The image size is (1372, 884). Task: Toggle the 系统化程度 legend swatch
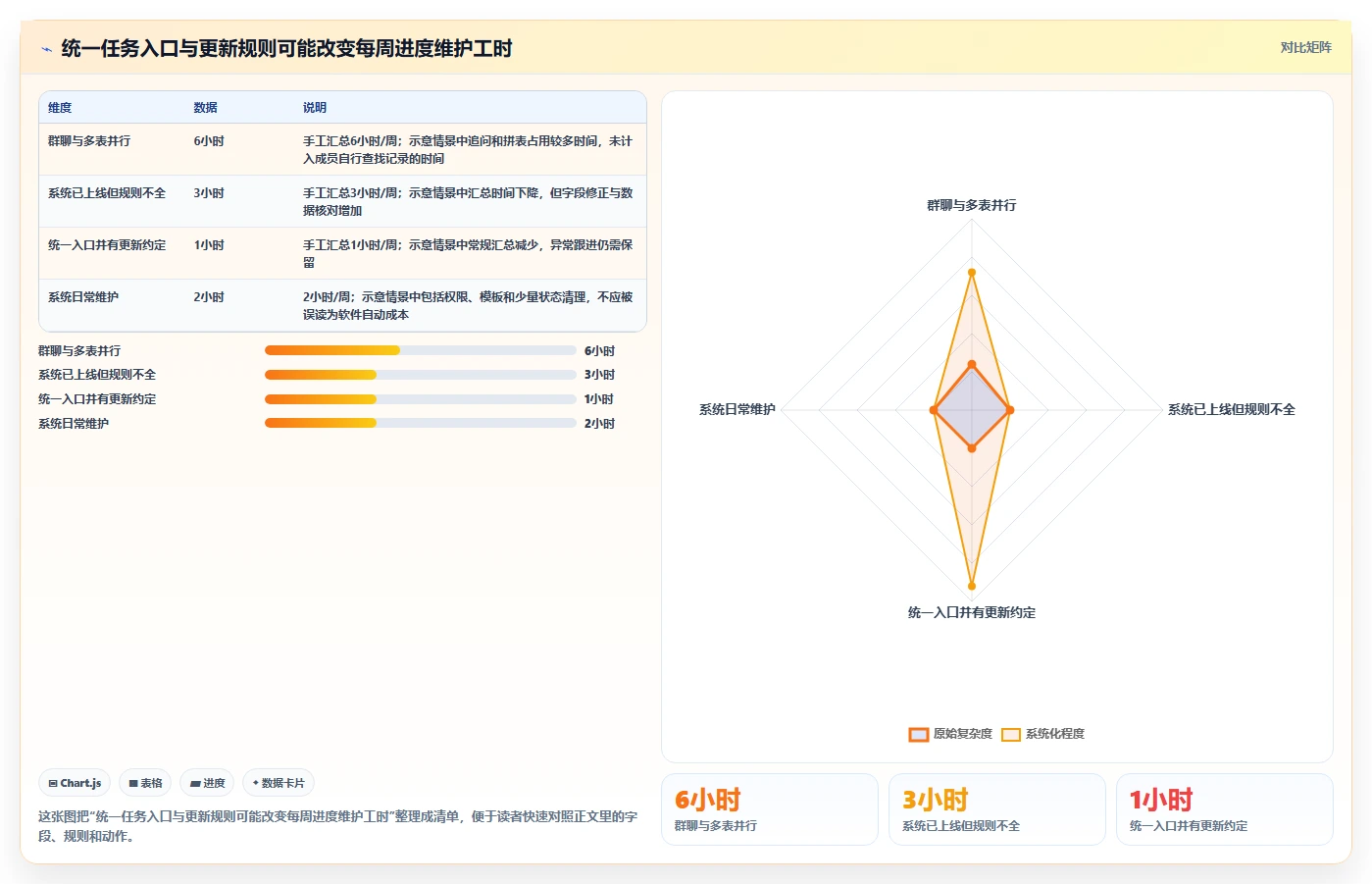[x=1011, y=734]
